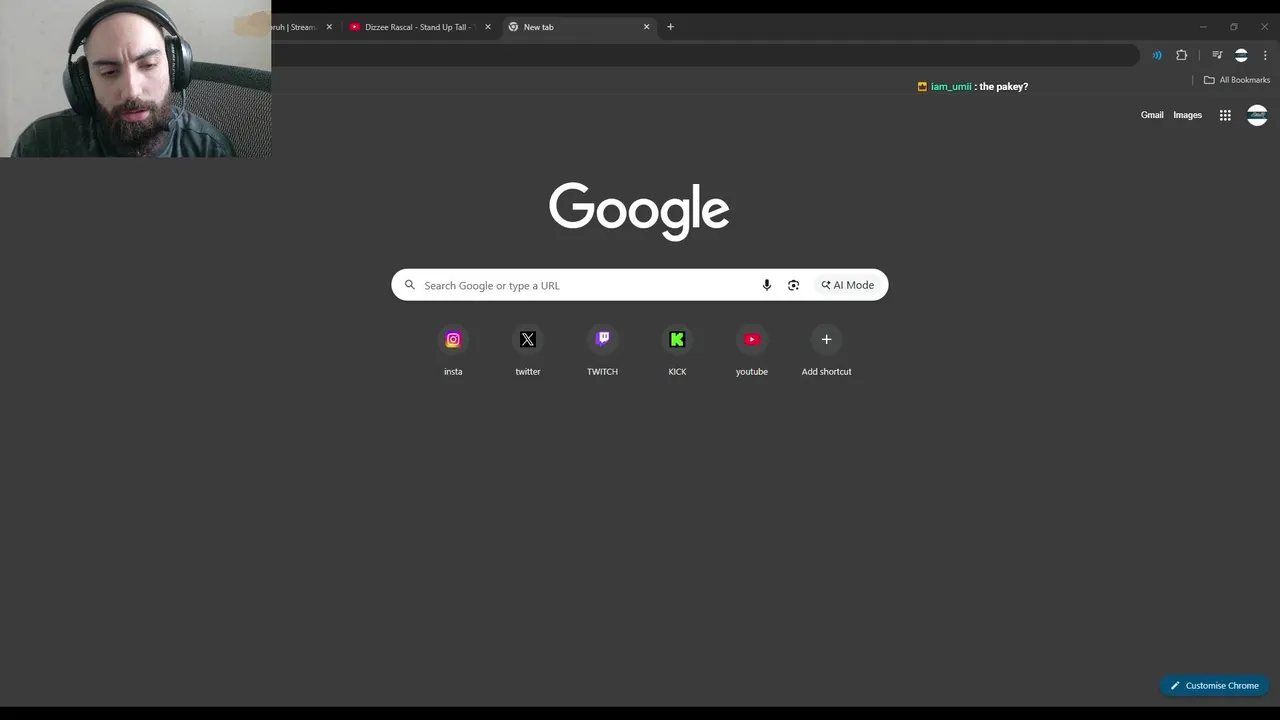Click the Add shortcut plus icon
Viewport: 1280px width, 720px height.
point(826,339)
